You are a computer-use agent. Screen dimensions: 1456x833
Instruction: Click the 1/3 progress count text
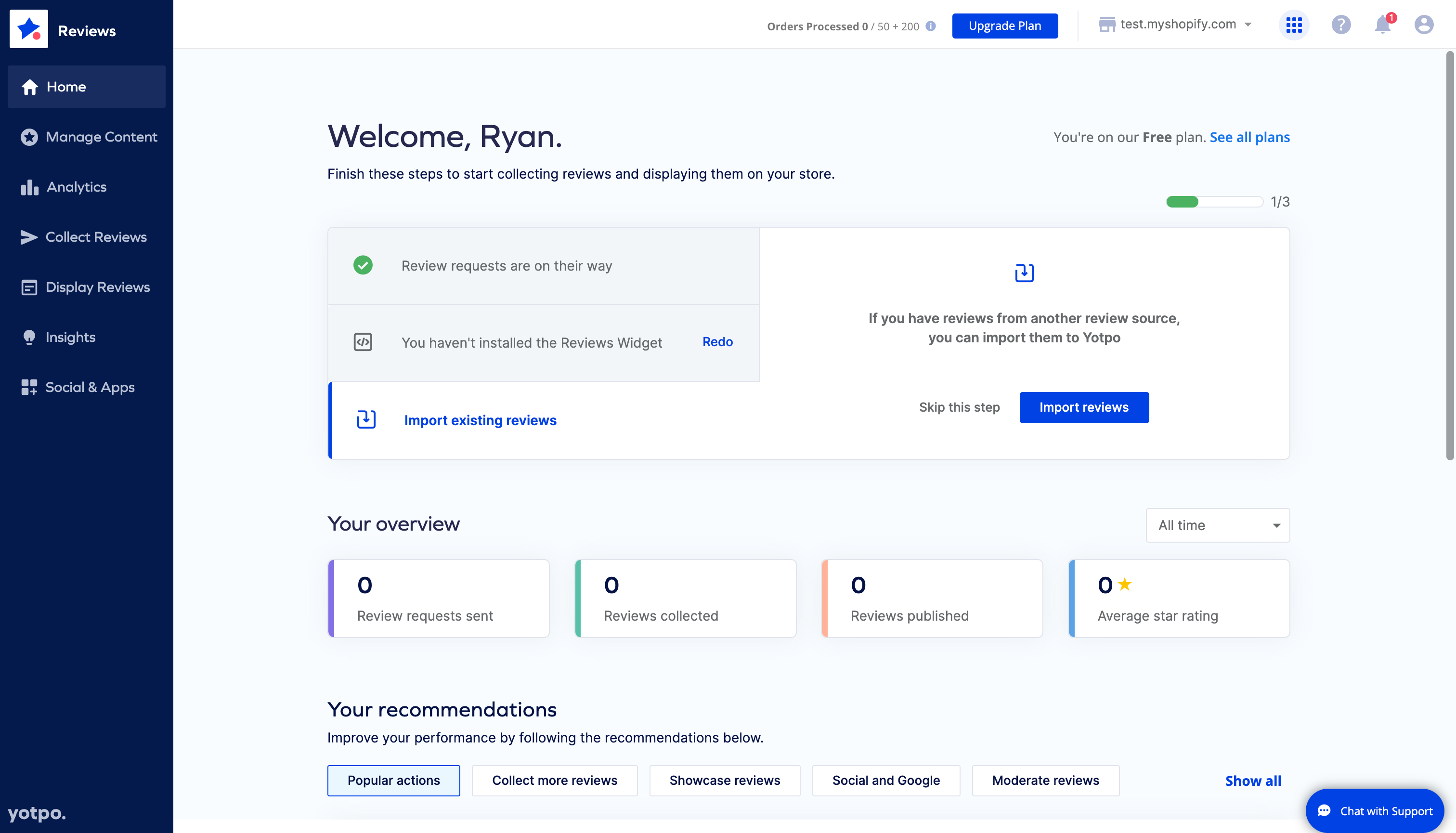point(1280,201)
